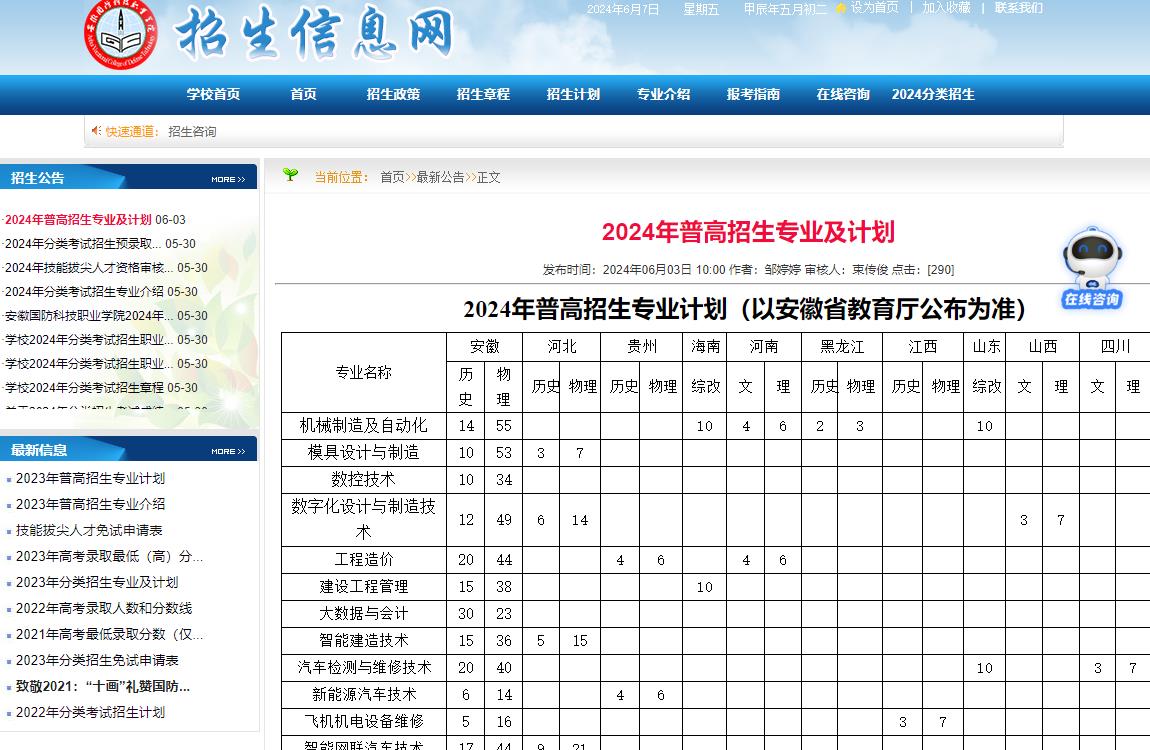Viewport: 1150px width, 750px height.
Task: Click the 数字化设计与制造技术 row name
Action: tap(364, 520)
